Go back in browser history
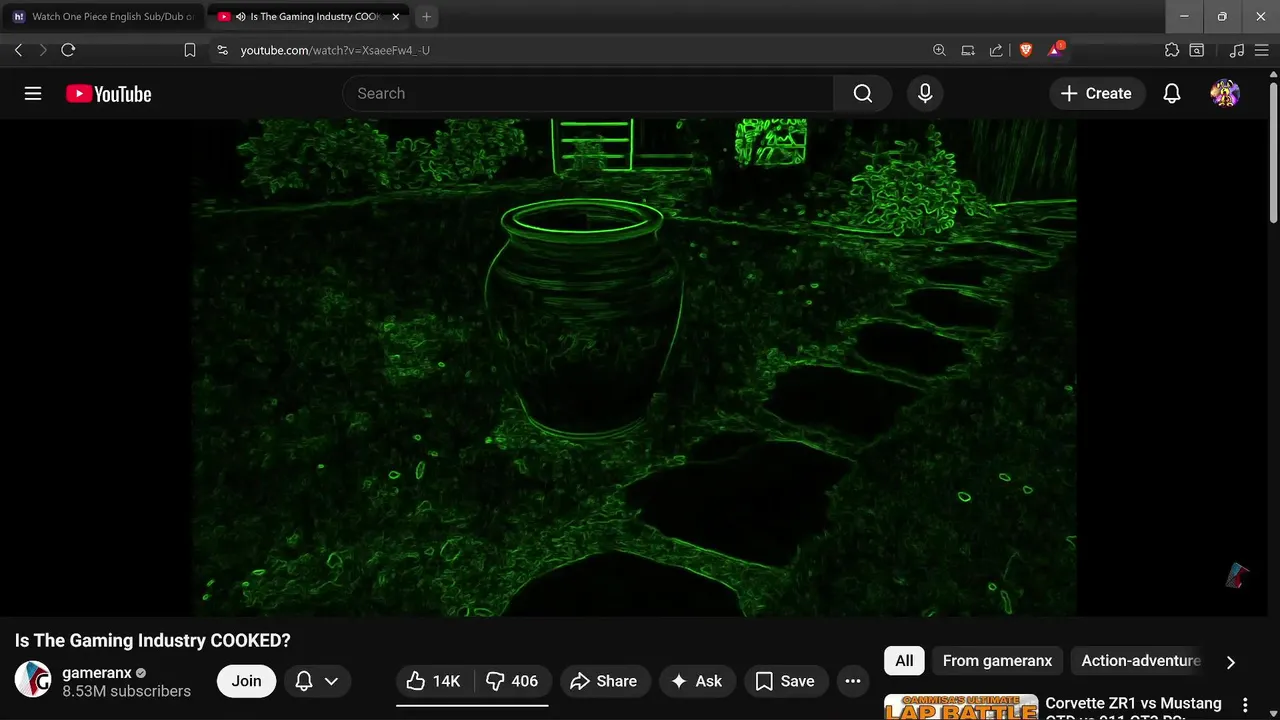 (x=18, y=50)
